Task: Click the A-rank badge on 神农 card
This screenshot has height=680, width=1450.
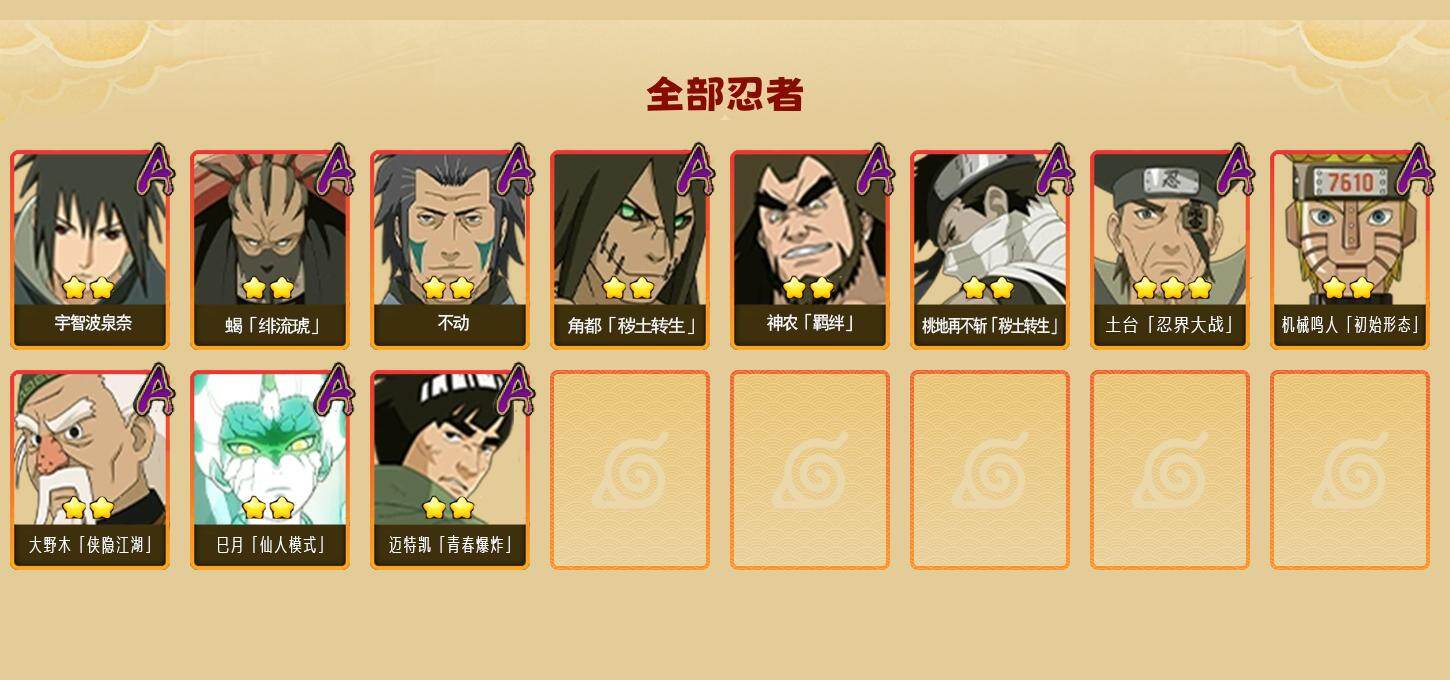Action: click(875, 170)
